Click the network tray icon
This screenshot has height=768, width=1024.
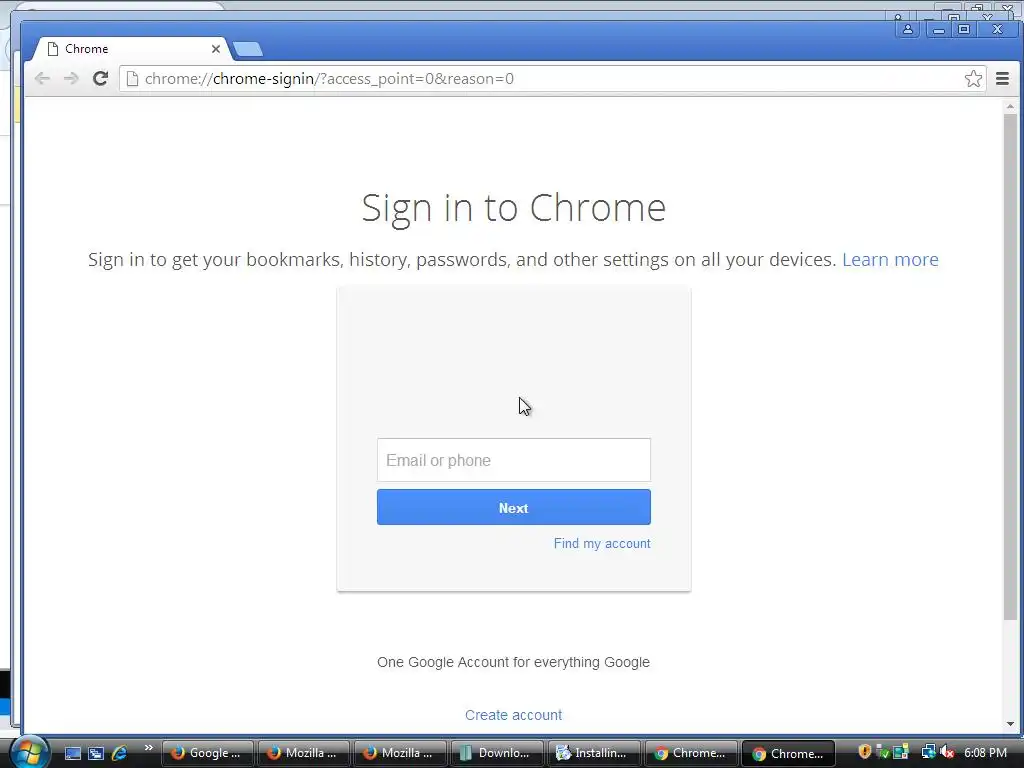(x=928, y=752)
